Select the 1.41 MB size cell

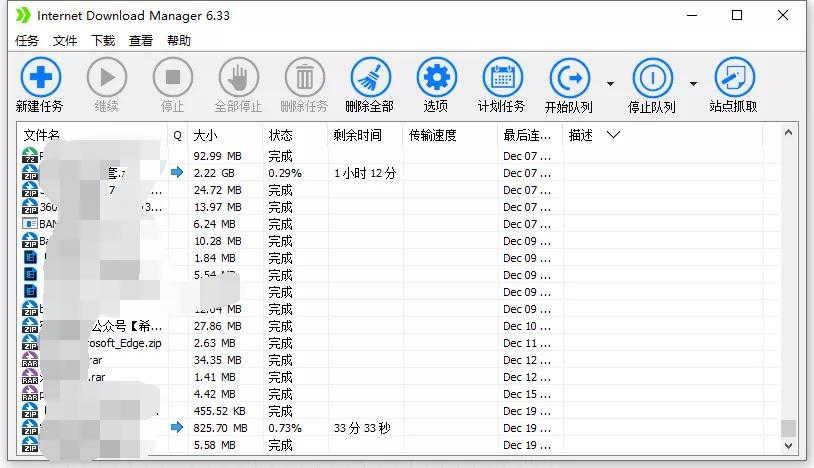coord(214,377)
